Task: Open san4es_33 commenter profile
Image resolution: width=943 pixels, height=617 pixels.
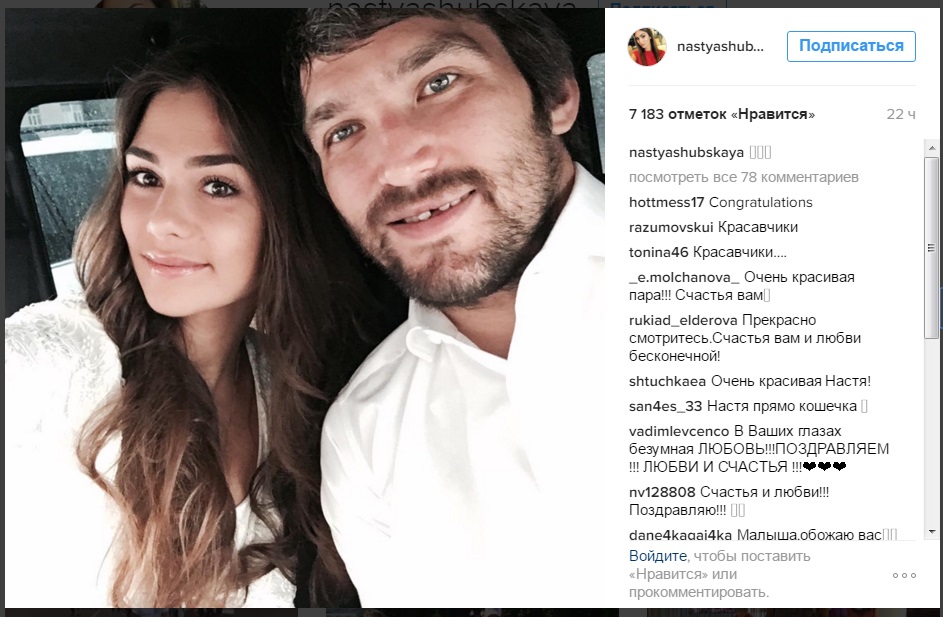Action: click(x=665, y=407)
